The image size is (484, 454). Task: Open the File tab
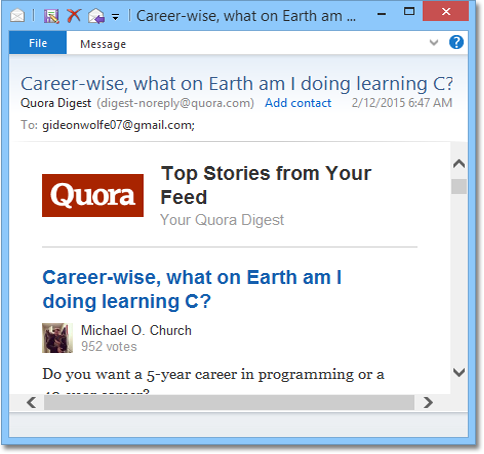click(x=38, y=43)
